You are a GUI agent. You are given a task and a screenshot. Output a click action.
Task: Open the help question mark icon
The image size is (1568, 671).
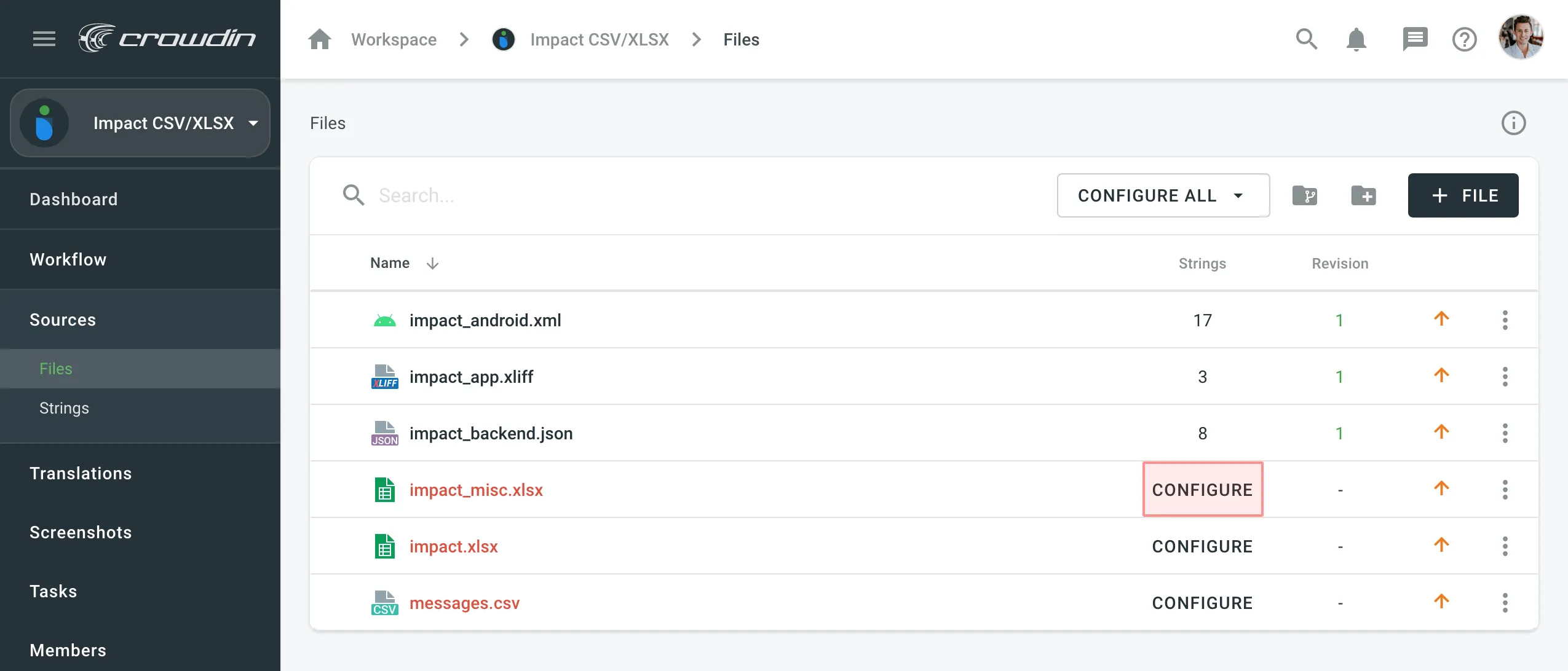[1465, 39]
